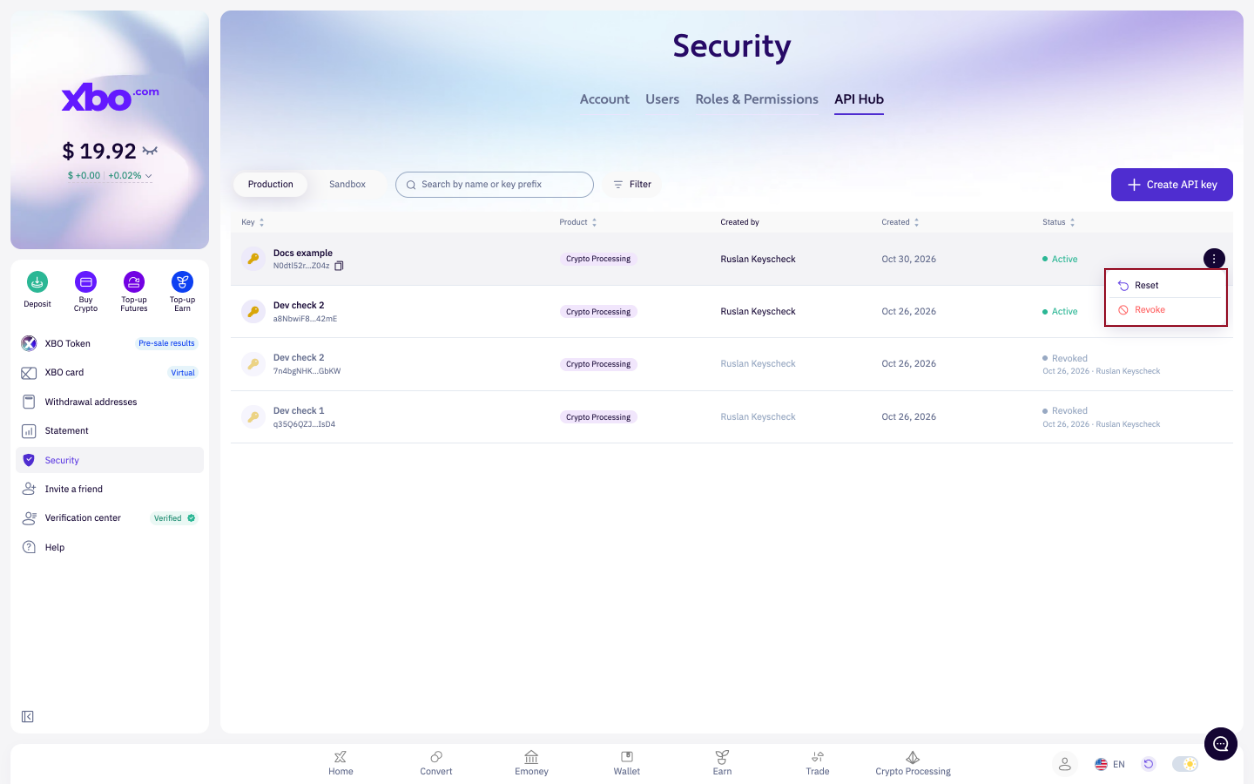
Task: Choose Revoke from the context menu
Action: click(x=1165, y=310)
